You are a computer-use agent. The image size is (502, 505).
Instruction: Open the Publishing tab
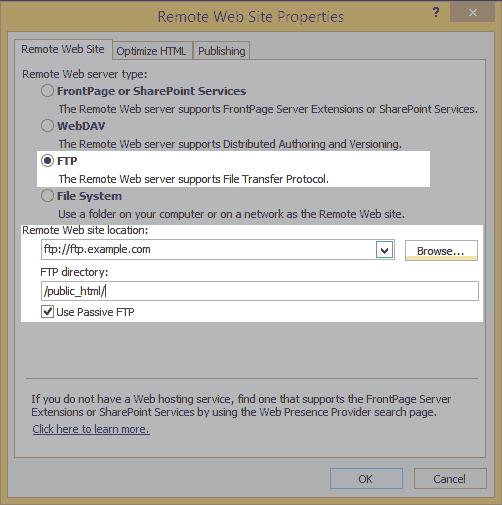222,51
